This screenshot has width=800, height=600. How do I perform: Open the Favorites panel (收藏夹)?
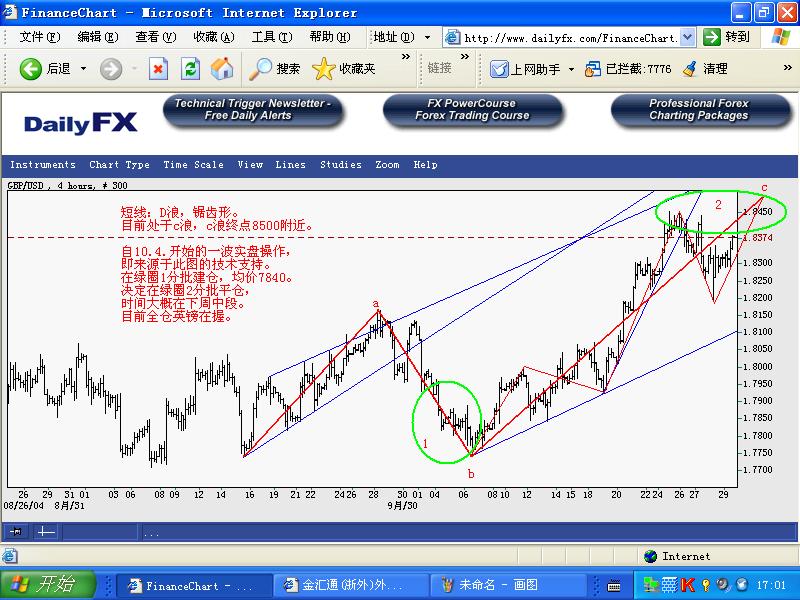point(343,69)
